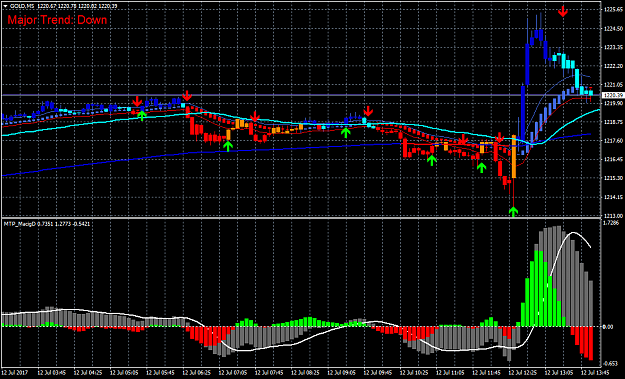Click the 1216.45 price scale label

click(x=613, y=159)
